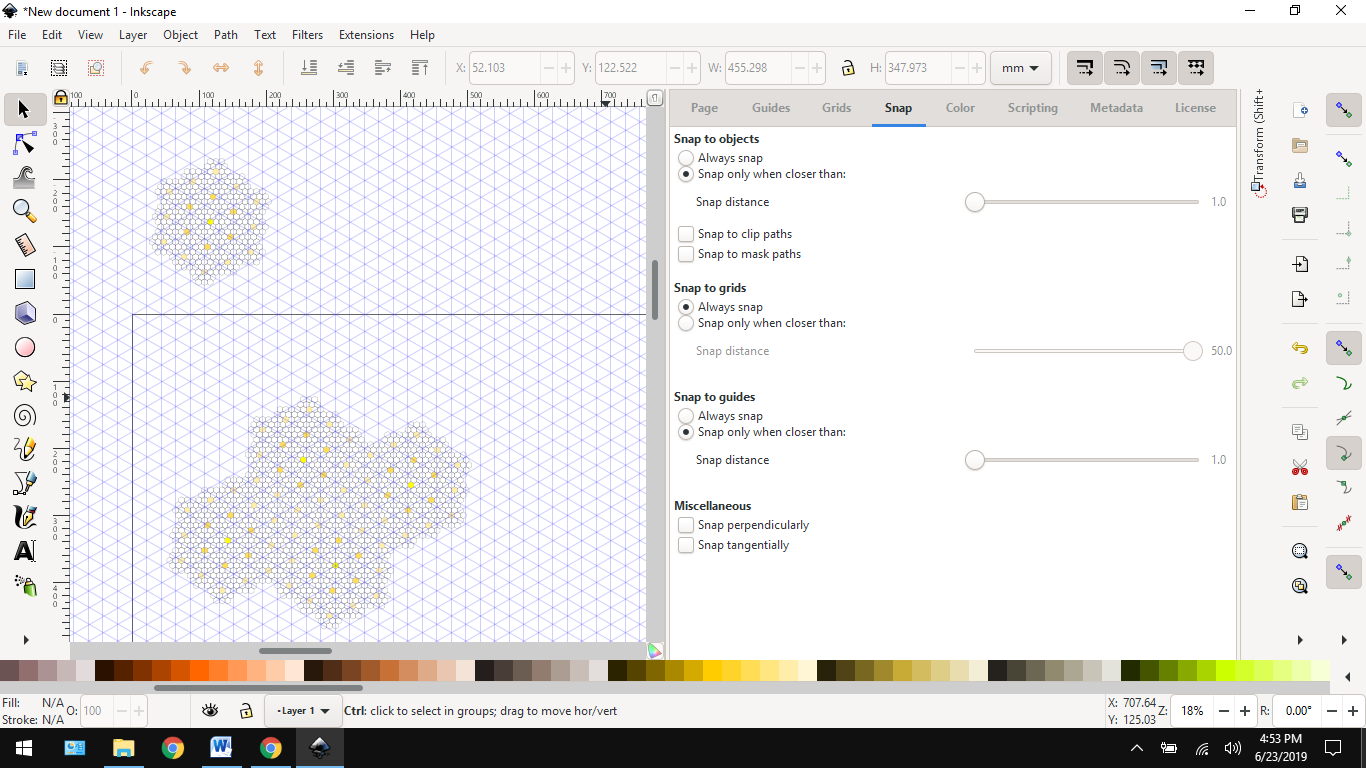Open the Extensions menu
Image resolution: width=1366 pixels, height=768 pixels.
366,34
